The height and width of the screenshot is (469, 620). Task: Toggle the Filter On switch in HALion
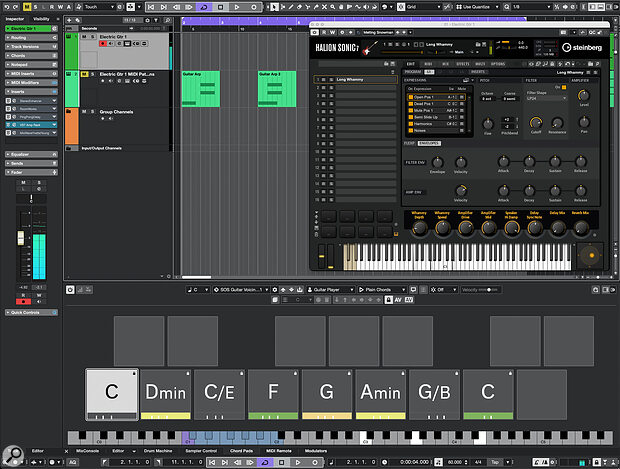pos(564,87)
